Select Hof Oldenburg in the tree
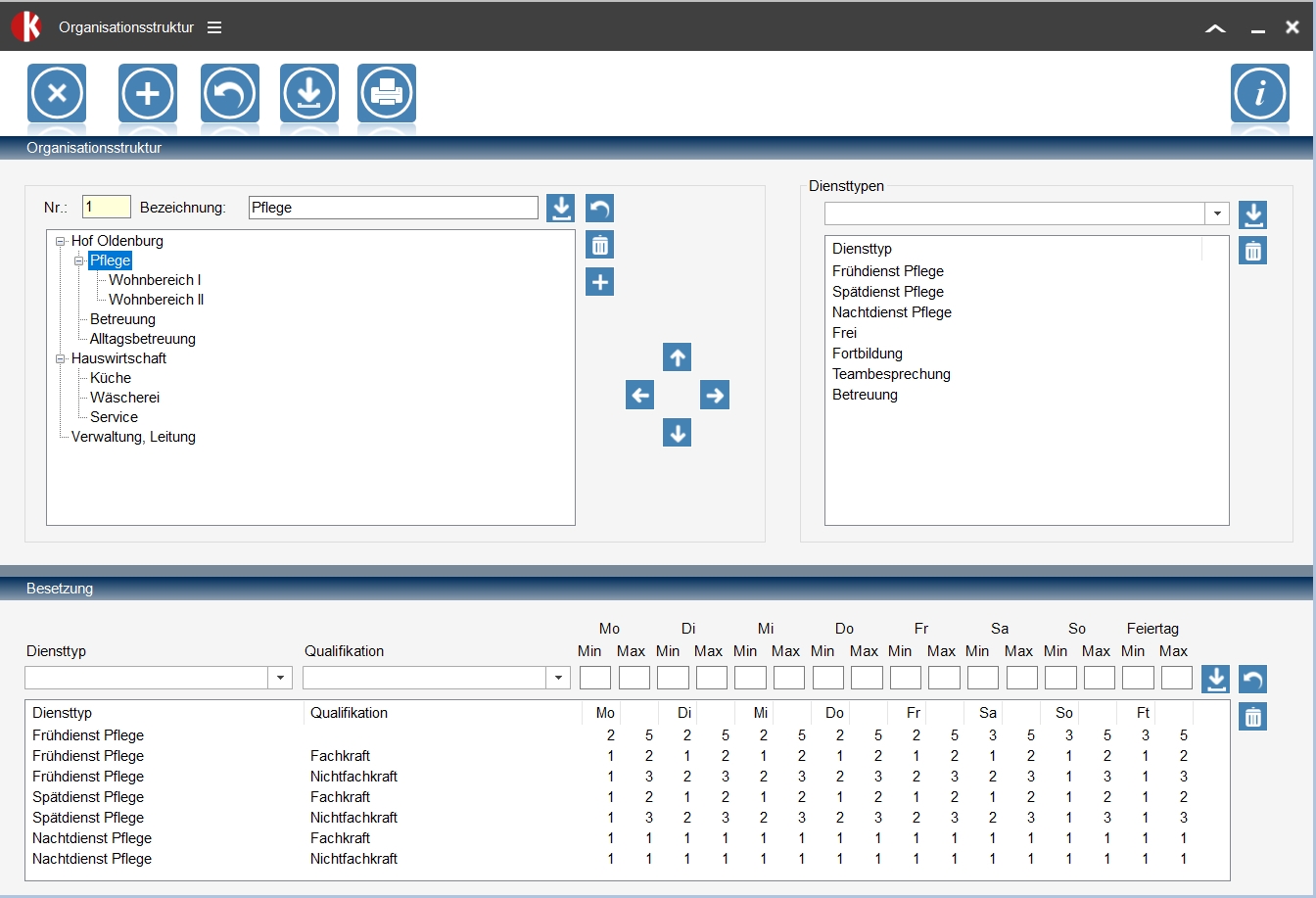Screen dimensions: 1316x898 tap(117, 241)
